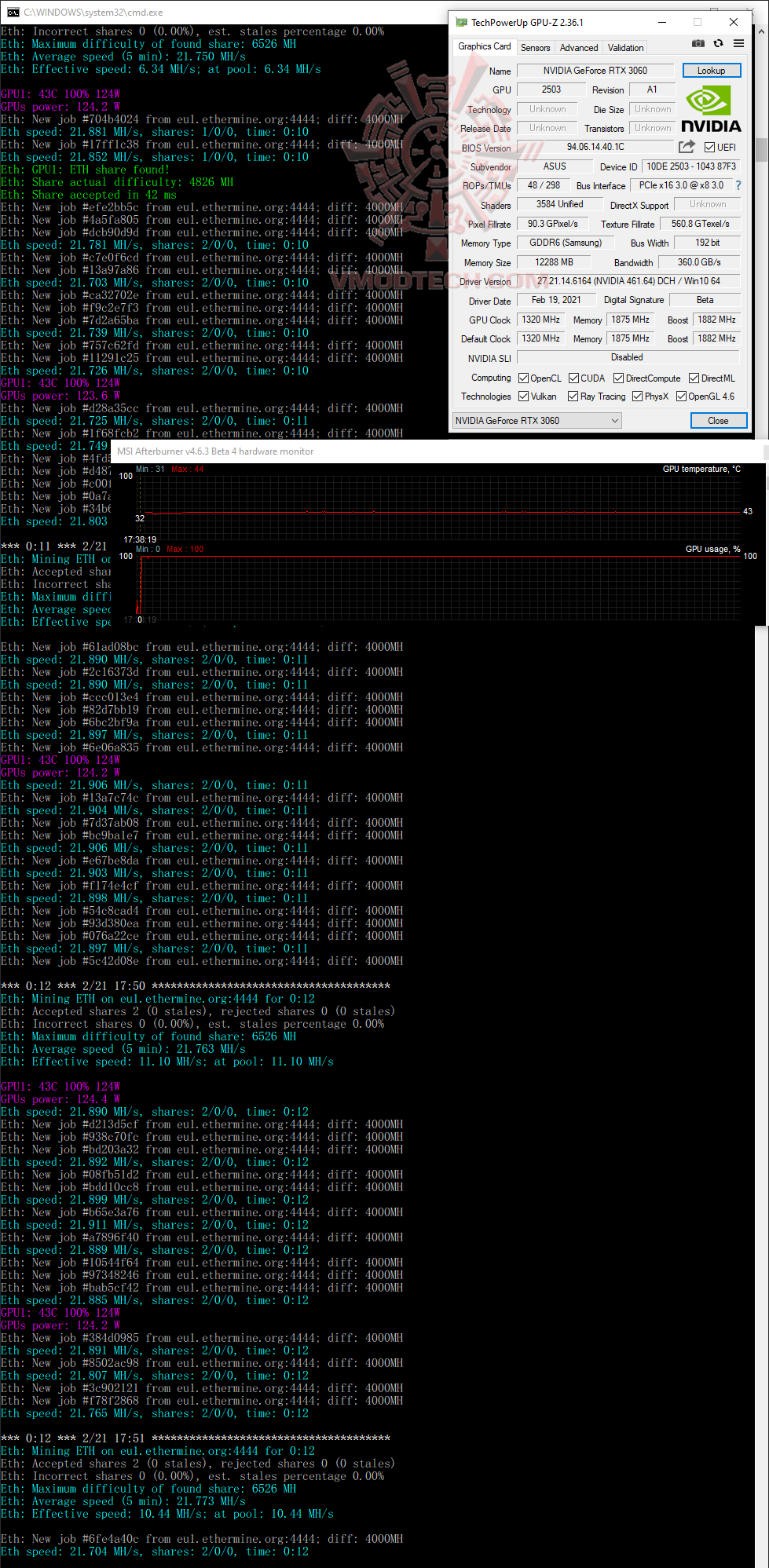This screenshot has width=769, height=1568.
Task: Click the NVIDIA logo in GPU-Z
Action: [711, 109]
